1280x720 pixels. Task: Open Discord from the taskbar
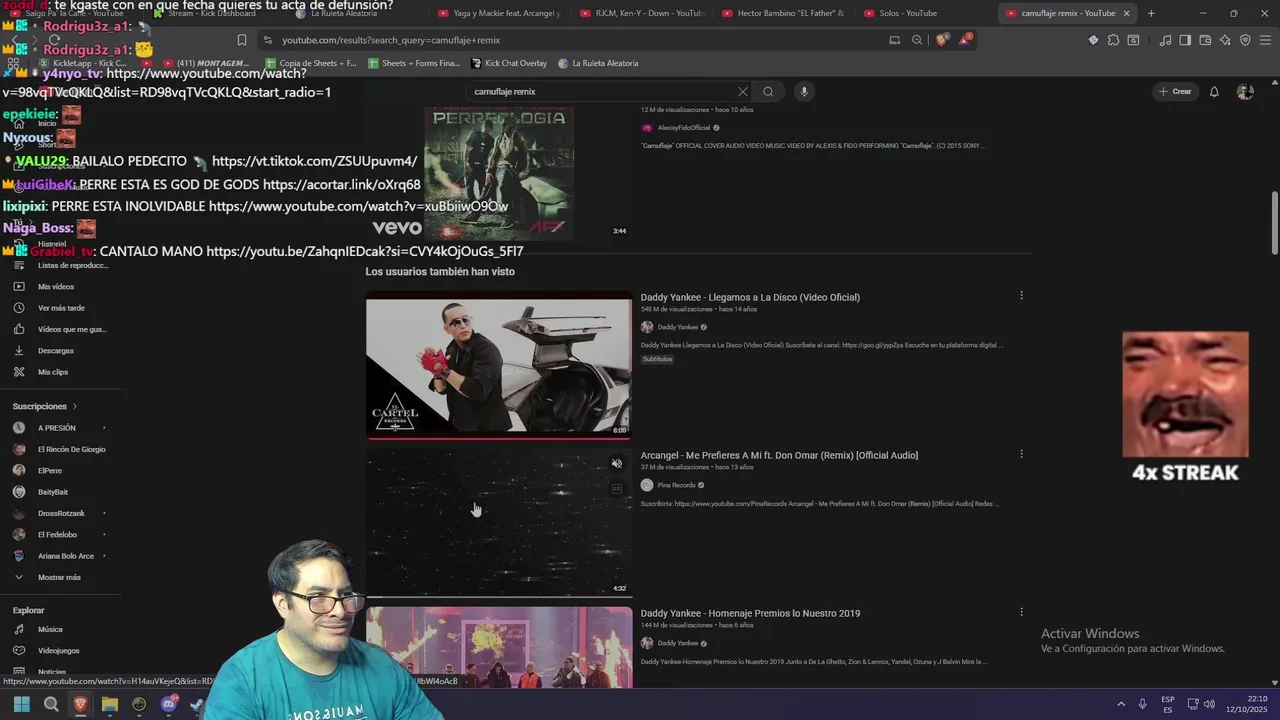click(x=168, y=704)
